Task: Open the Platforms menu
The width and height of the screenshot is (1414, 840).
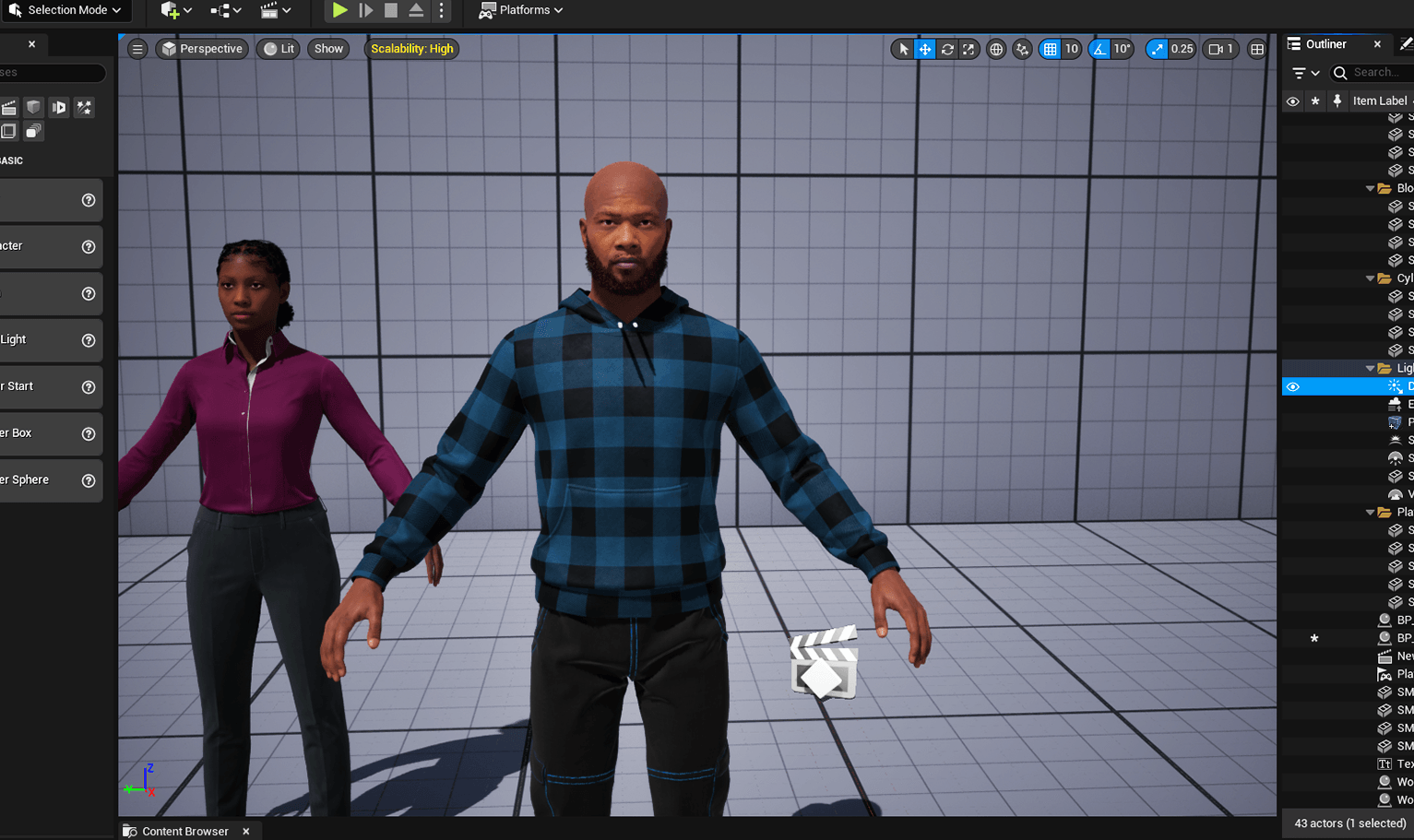Action: click(x=520, y=10)
